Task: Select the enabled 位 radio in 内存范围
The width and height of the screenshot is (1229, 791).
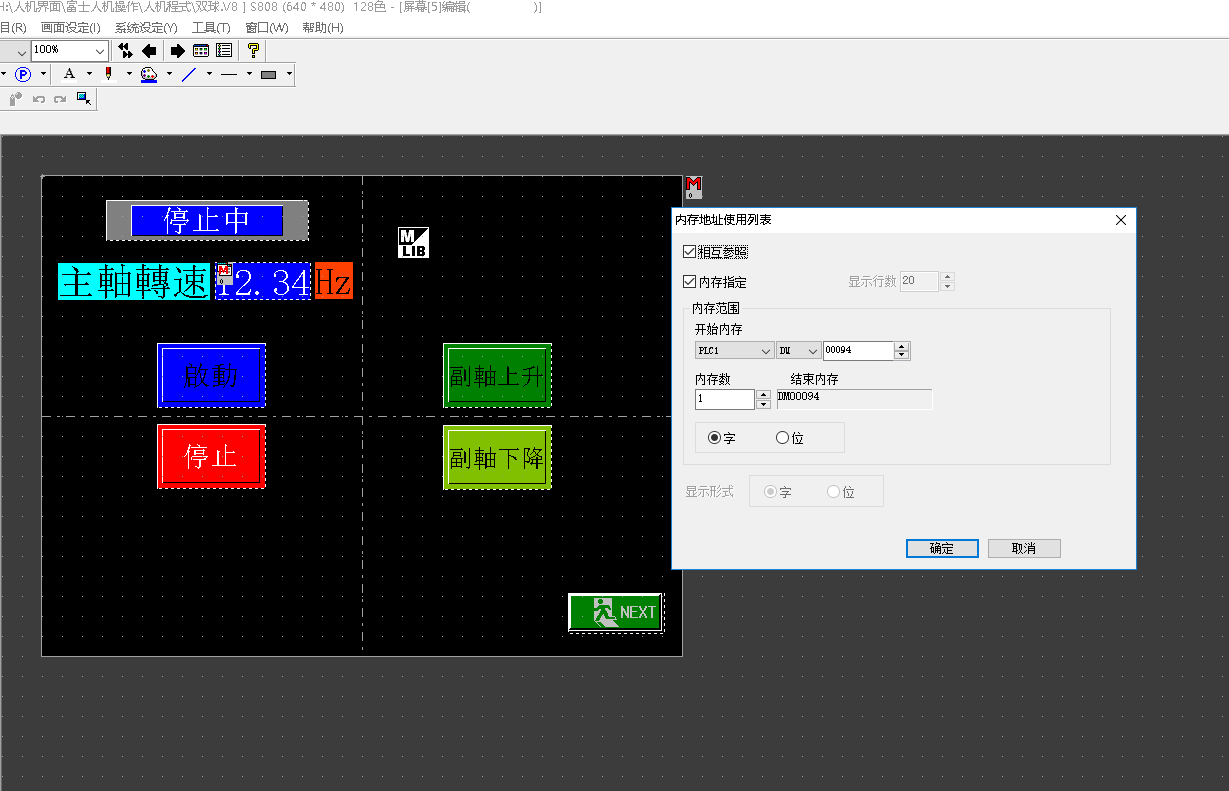Action: pos(782,438)
